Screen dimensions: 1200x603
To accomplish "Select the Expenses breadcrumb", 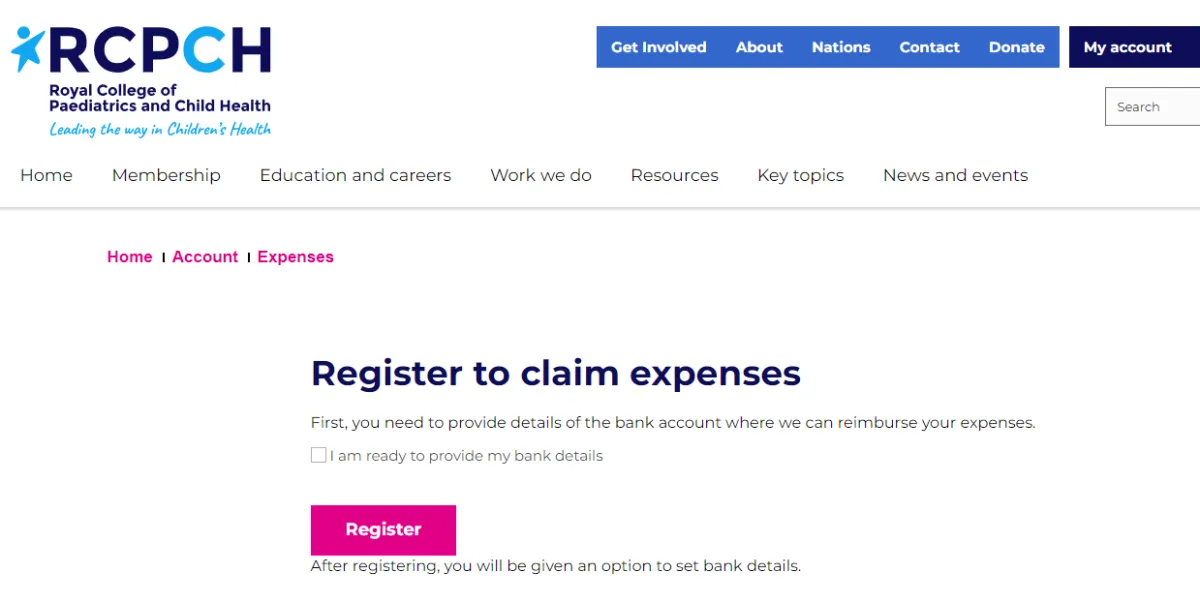I will point(295,256).
